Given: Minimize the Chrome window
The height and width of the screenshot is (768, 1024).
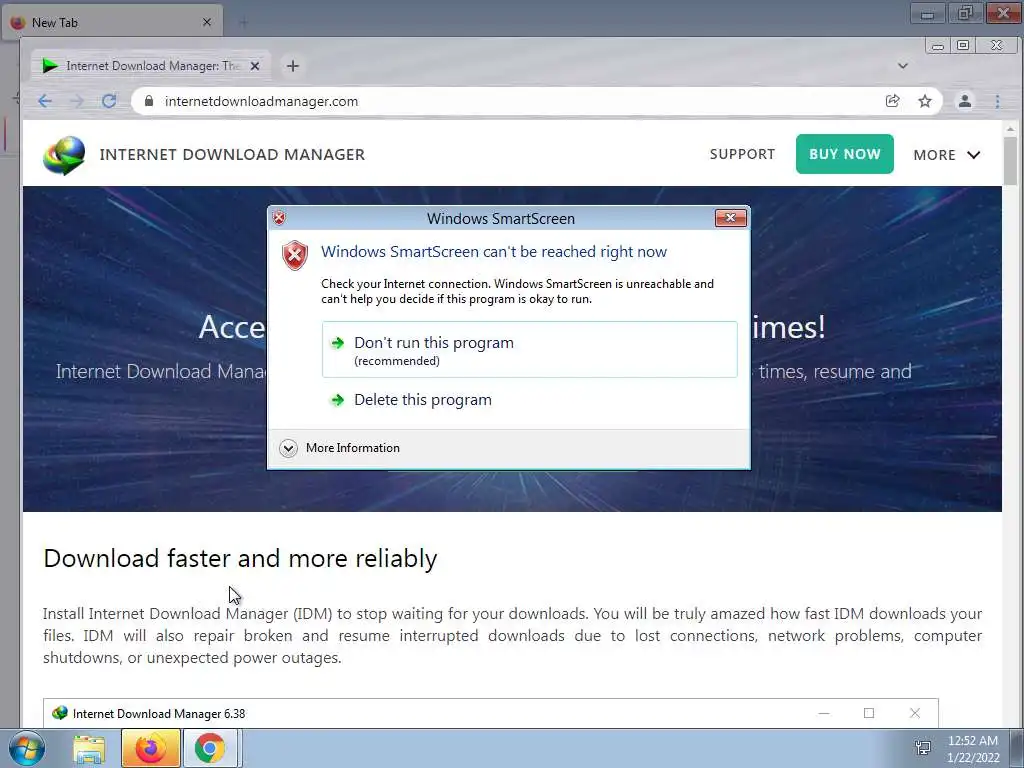Looking at the screenshot, I should [x=938, y=46].
